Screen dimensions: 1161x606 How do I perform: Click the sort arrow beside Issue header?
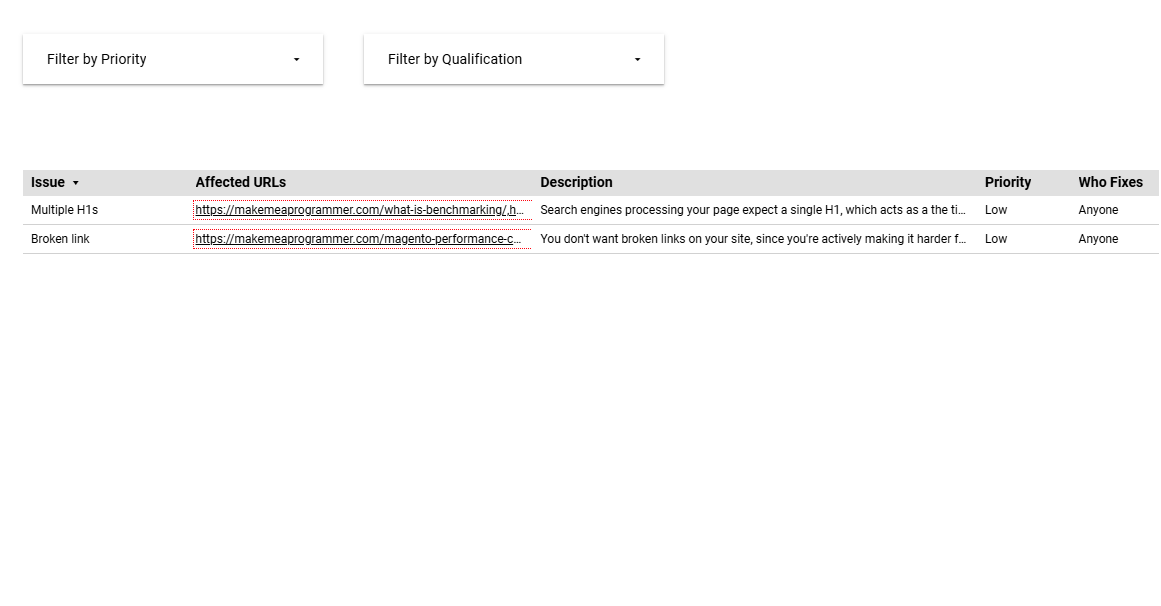(76, 183)
